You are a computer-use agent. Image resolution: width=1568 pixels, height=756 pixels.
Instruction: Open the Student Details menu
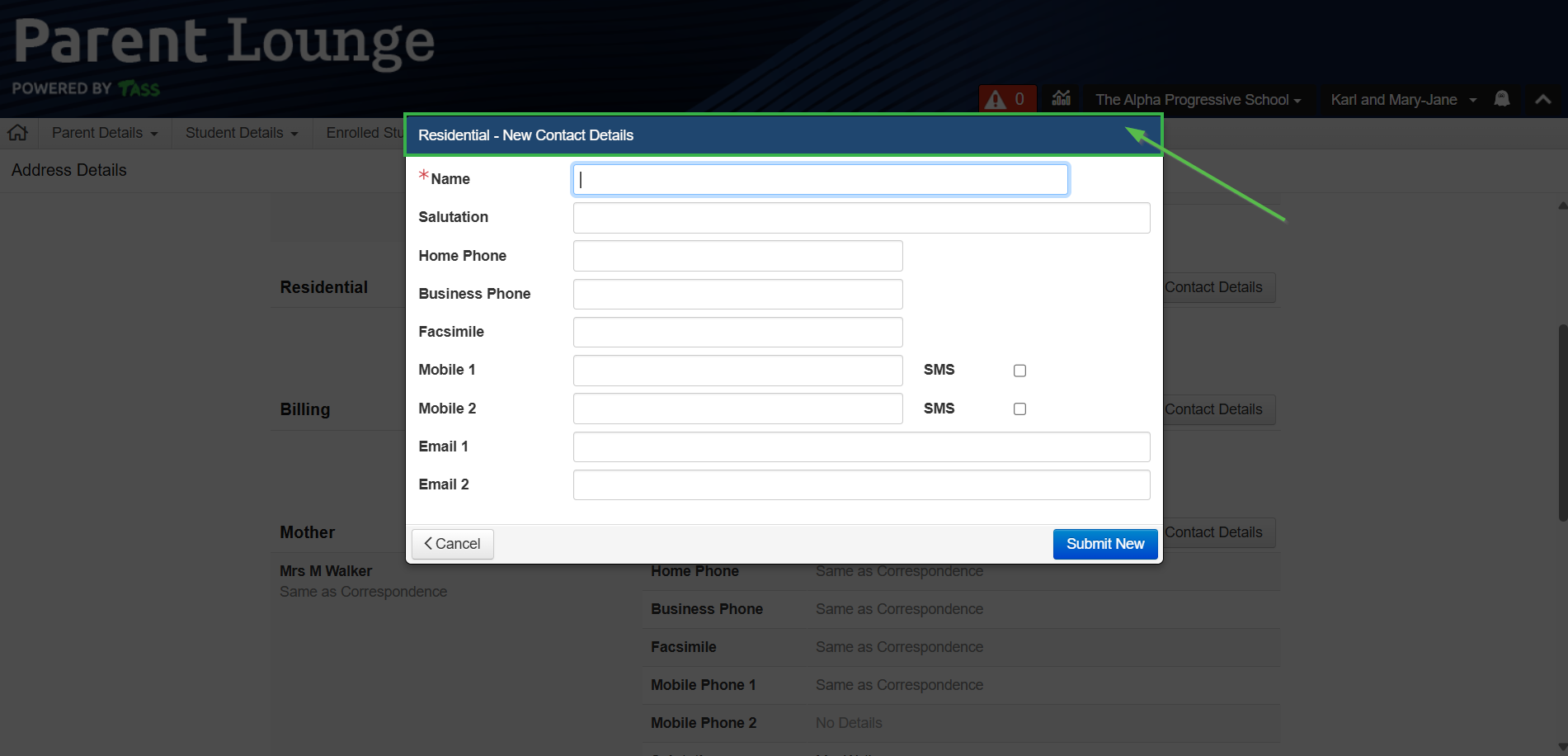[242, 133]
